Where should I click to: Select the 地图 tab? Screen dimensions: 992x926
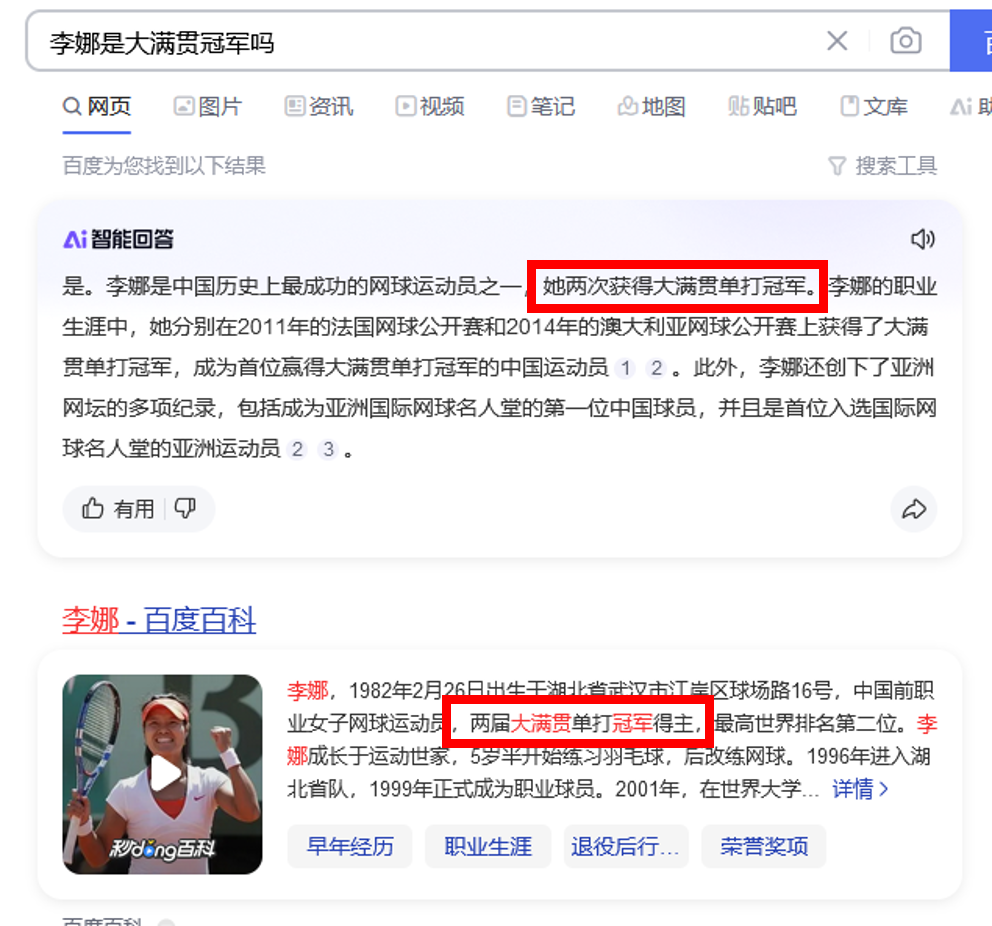[652, 106]
